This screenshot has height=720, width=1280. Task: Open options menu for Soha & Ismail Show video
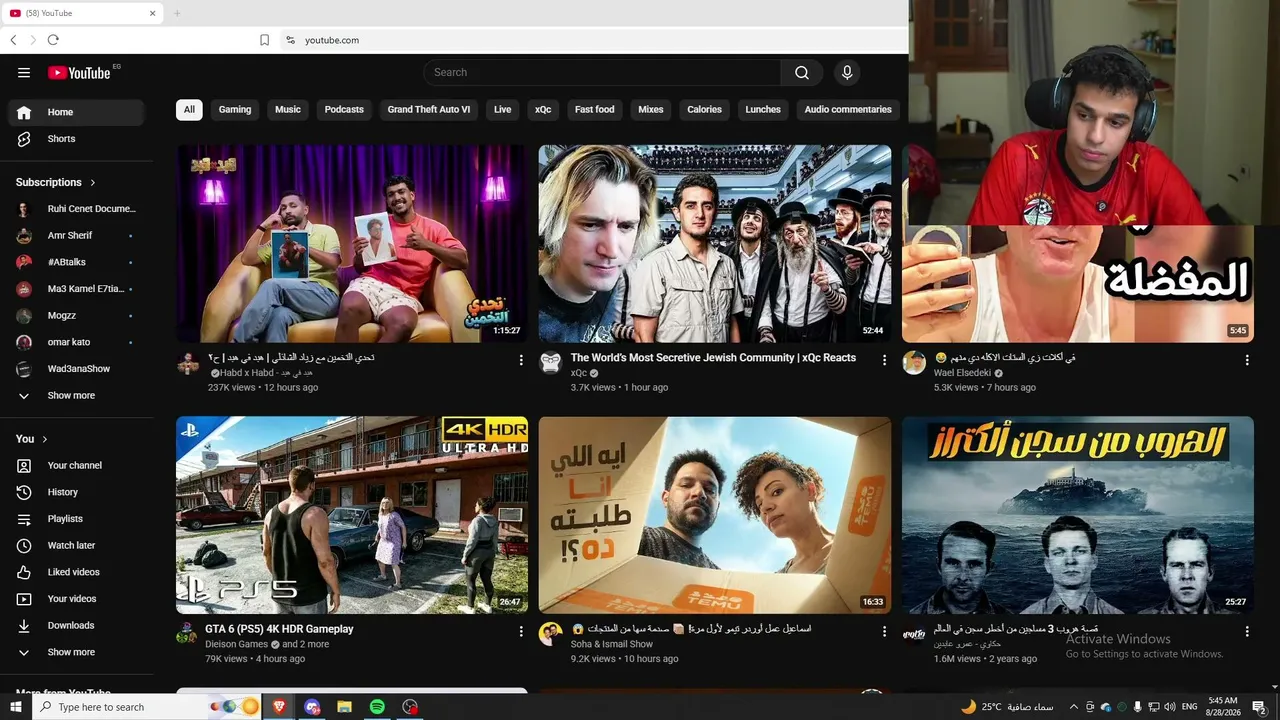click(884, 631)
